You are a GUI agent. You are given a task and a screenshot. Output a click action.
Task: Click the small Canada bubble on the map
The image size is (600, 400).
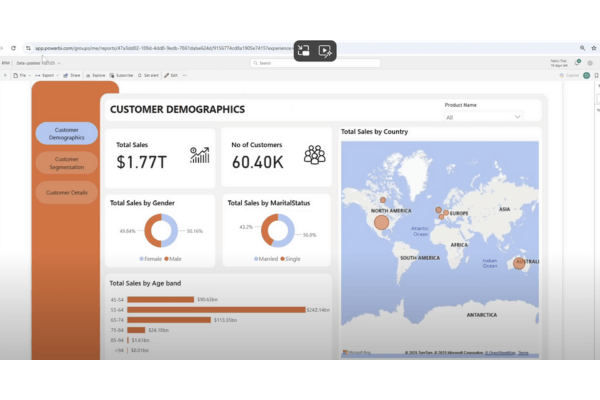coord(383,200)
